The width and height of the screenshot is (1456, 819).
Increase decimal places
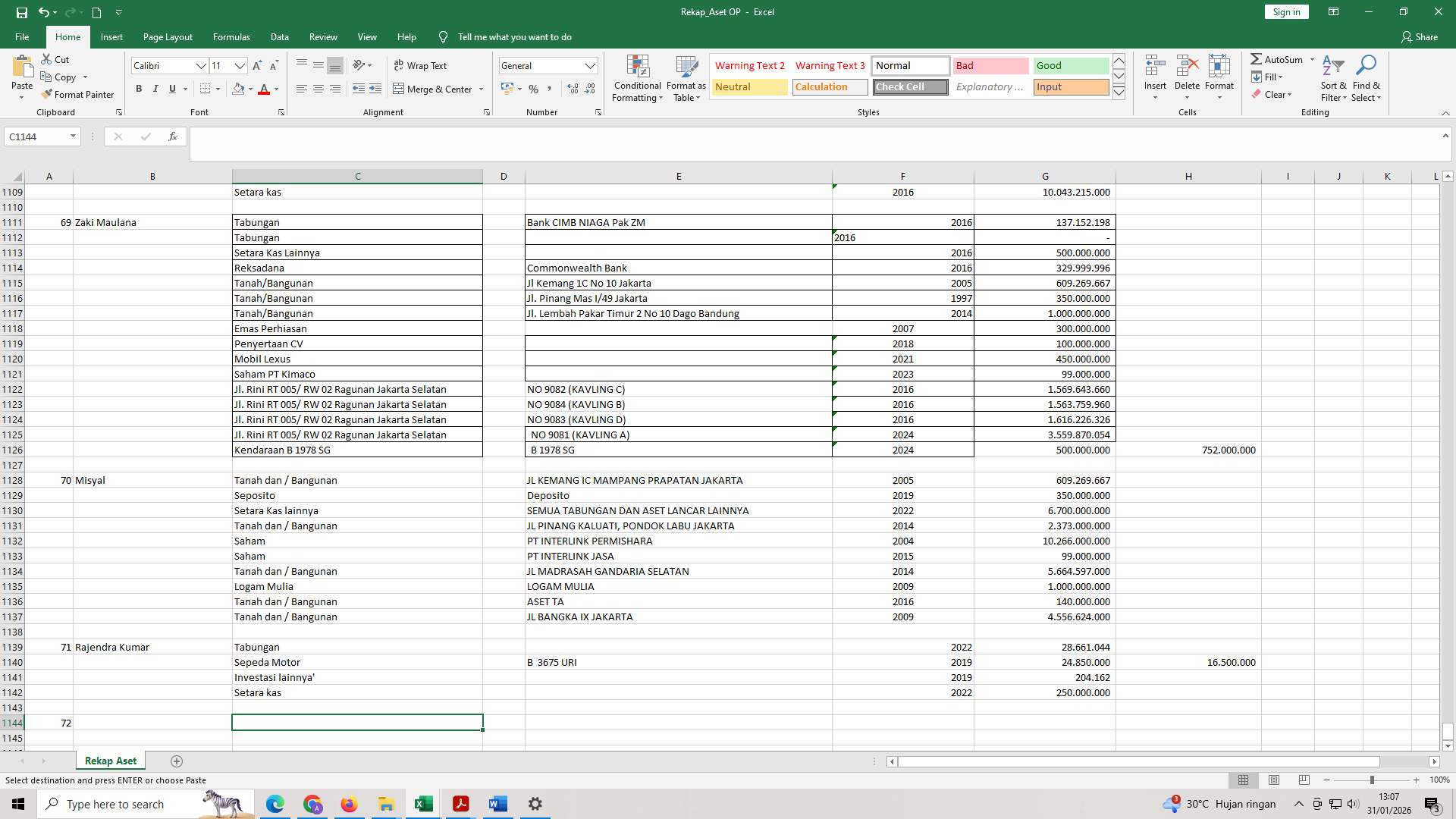571,89
